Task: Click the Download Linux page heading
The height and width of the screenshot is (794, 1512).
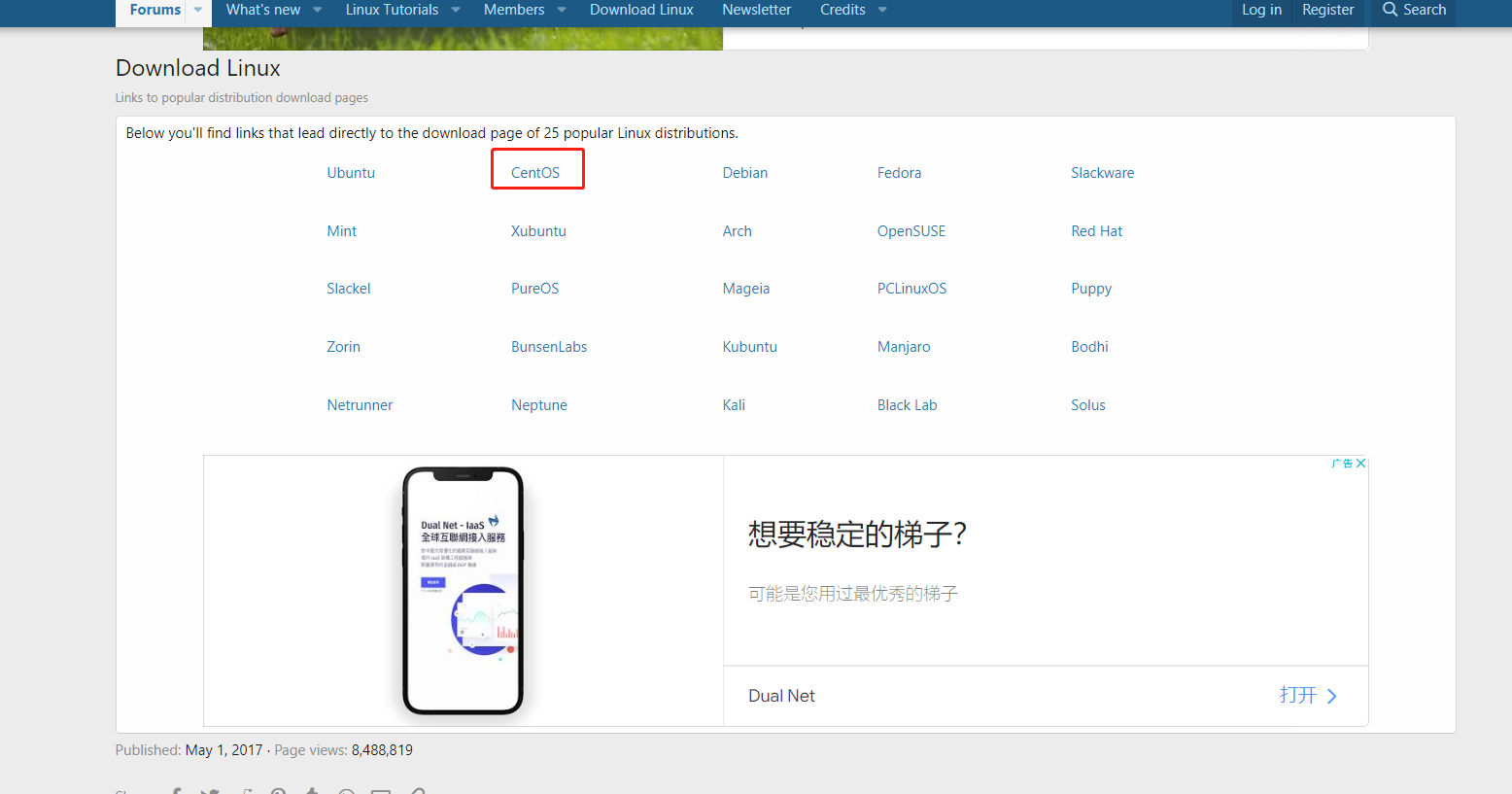Action: tap(198, 68)
